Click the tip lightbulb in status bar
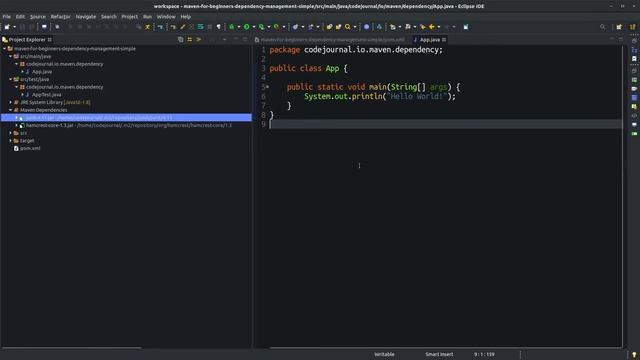Image resolution: width=640 pixels, height=360 pixels. tap(634, 355)
